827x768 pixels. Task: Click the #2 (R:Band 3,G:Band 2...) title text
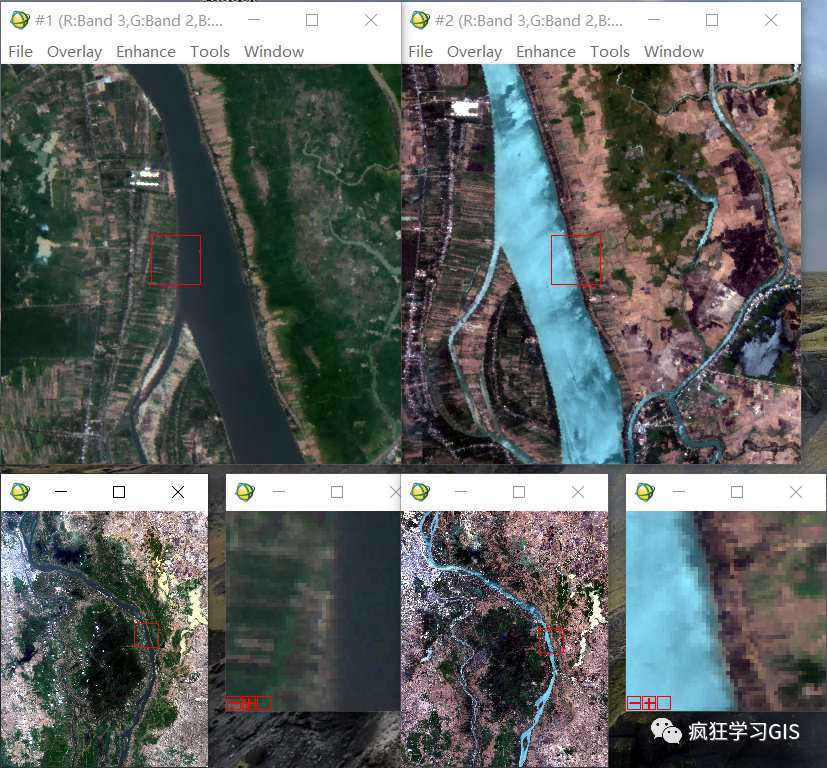529,21
